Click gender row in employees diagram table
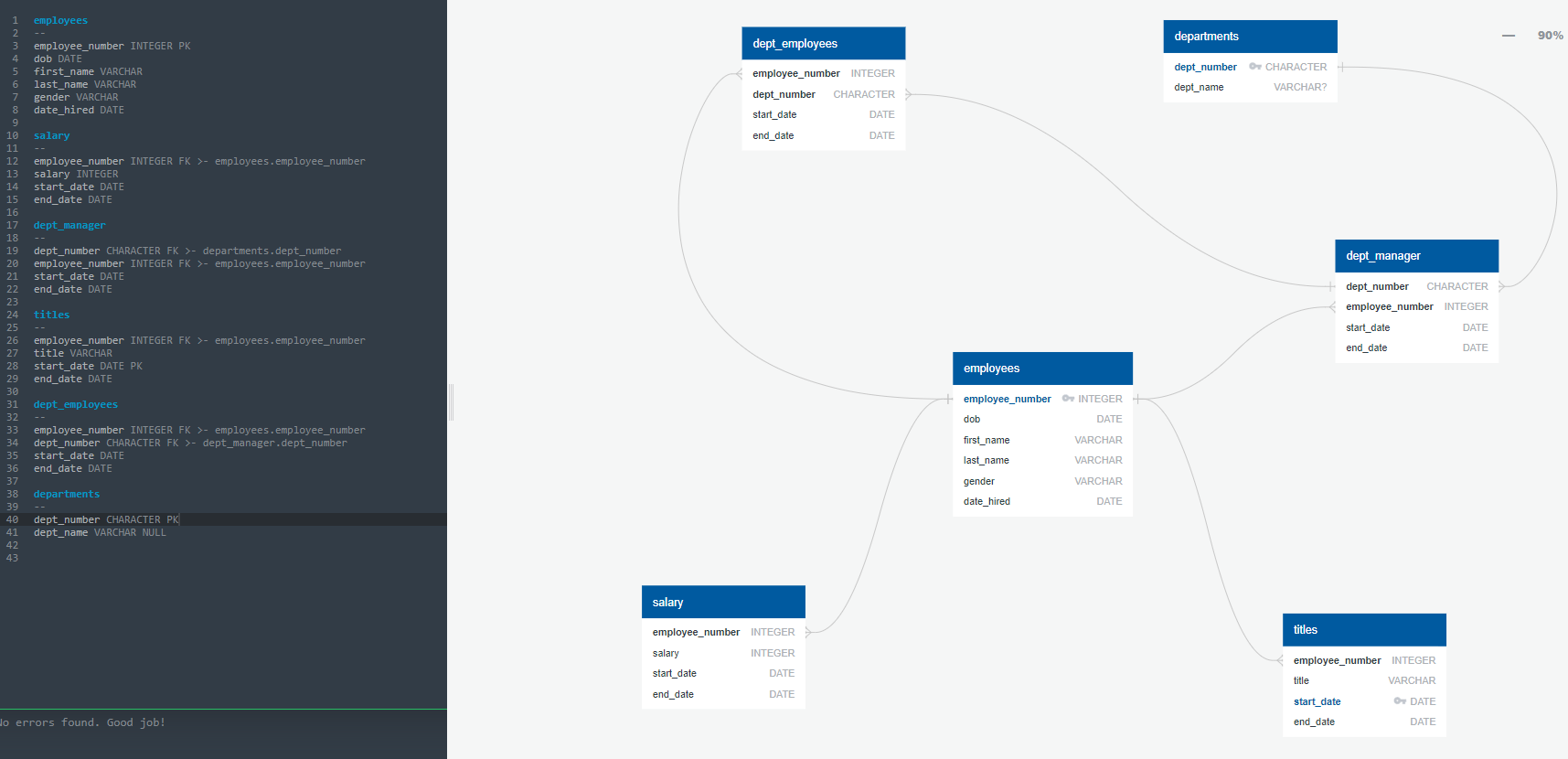 (x=1042, y=481)
